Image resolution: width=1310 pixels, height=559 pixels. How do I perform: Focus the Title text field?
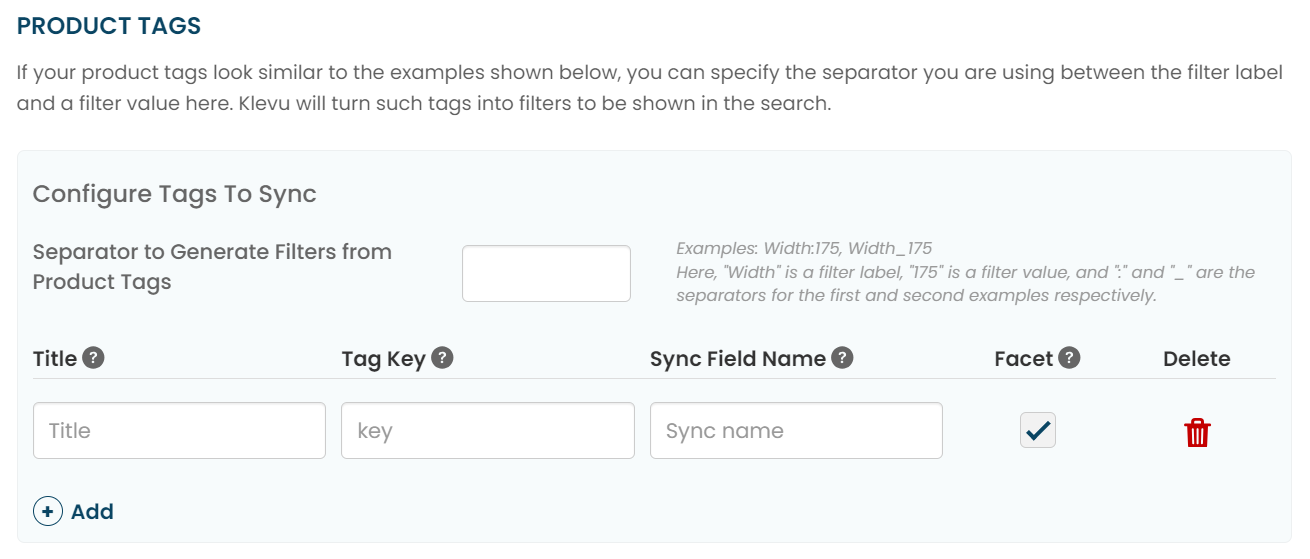click(179, 431)
